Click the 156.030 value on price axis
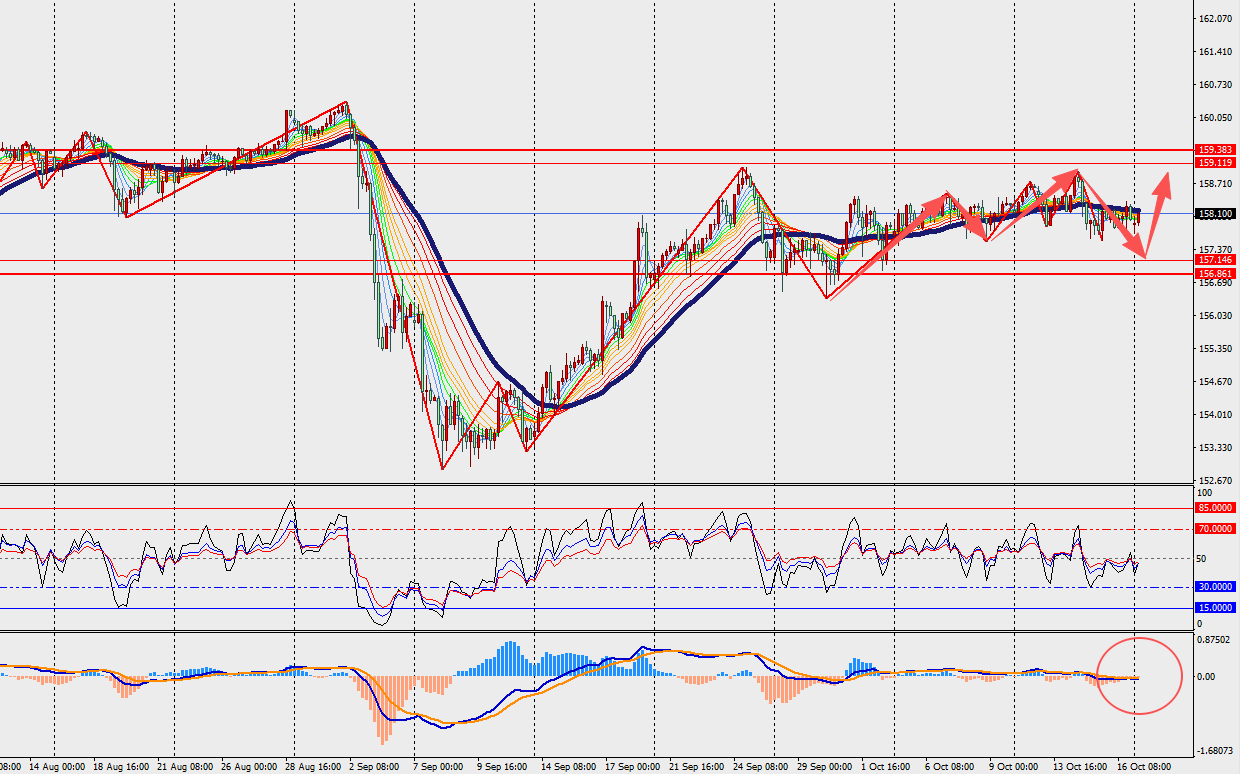Image resolution: width=1241 pixels, height=774 pixels. pos(1216,316)
